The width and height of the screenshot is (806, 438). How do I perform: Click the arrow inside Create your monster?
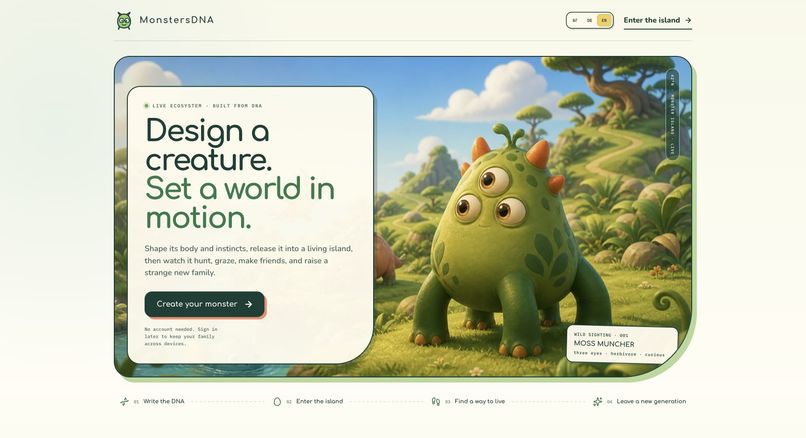(248, 304)
